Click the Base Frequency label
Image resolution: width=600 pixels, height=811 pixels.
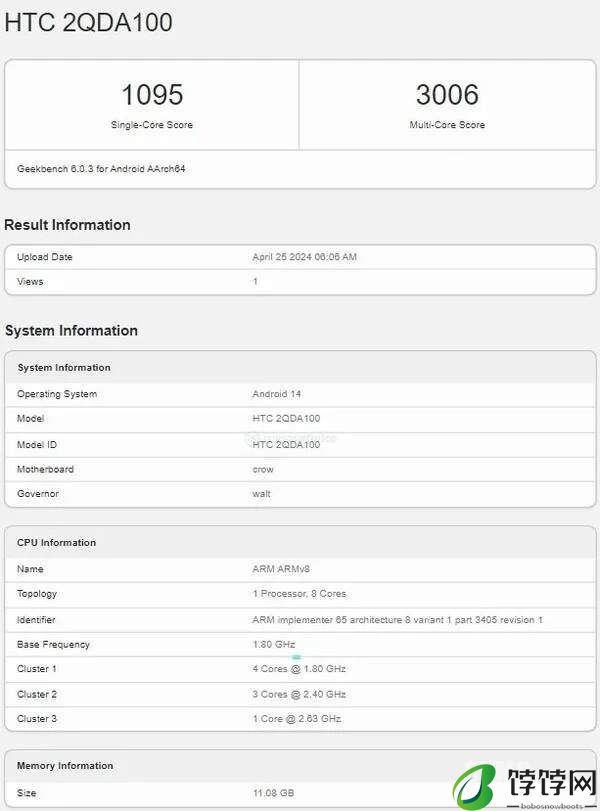coord(53,644)
